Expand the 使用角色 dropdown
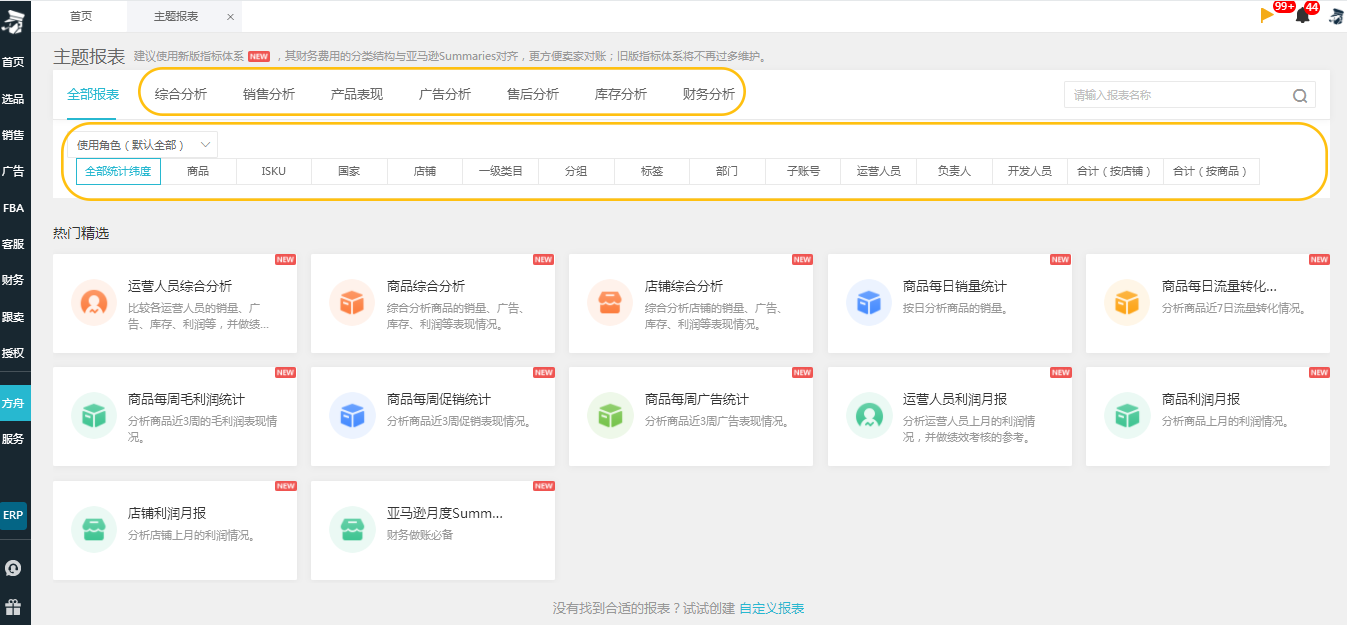The image size is (1347, 625). (145, 145)
